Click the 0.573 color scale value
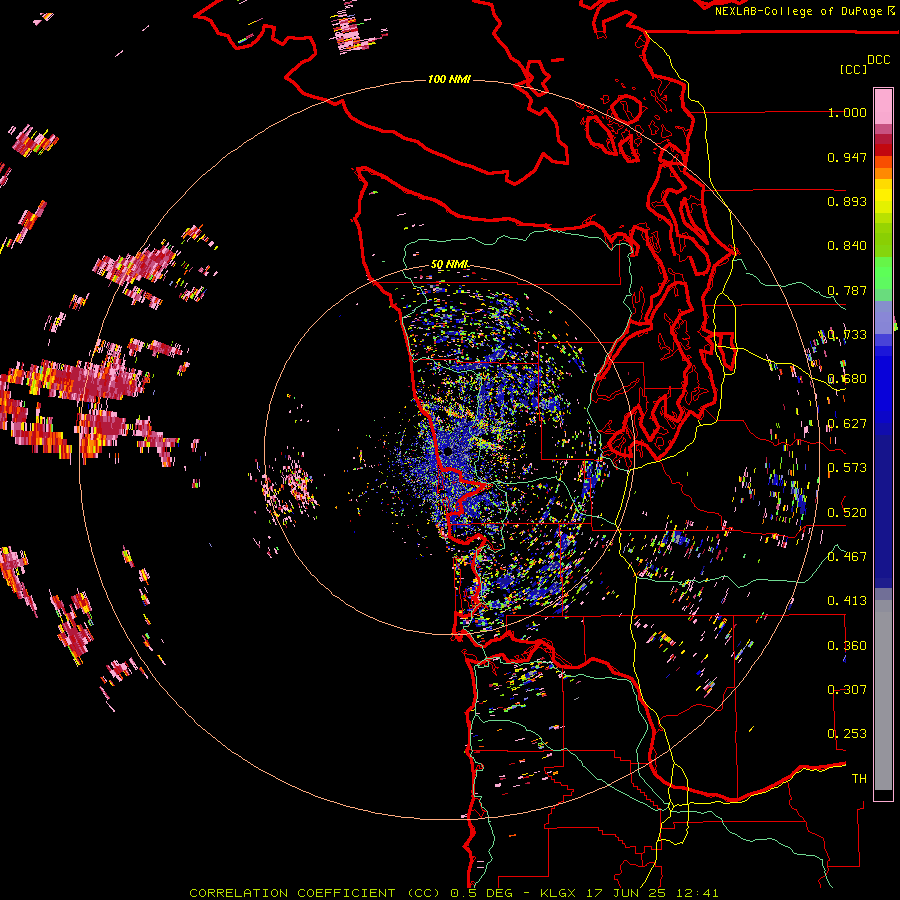900x900 pixels. (x=847, y=468)
